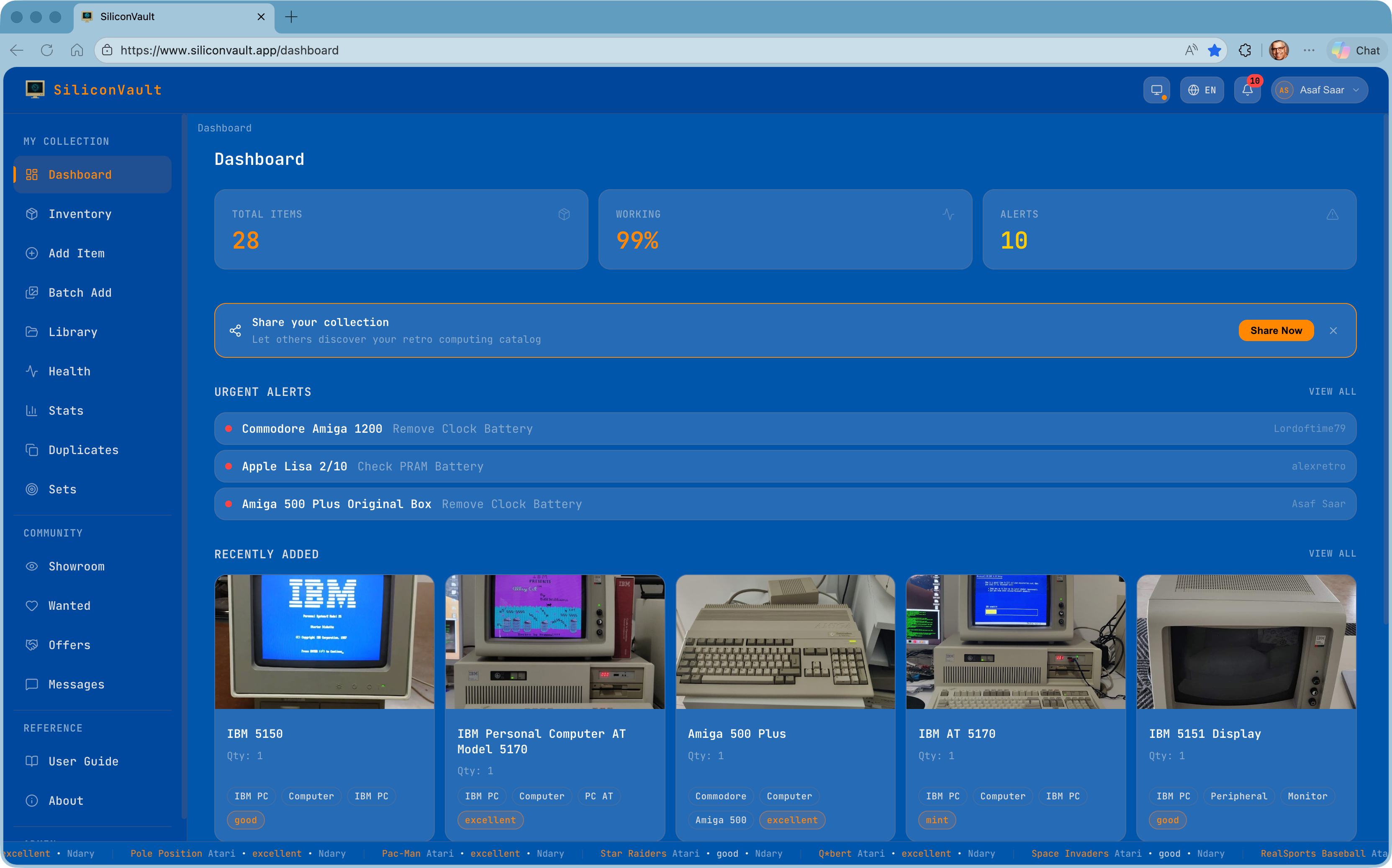This screenshot has height=868, width=1392.
Task: Click the SiliconVault logo icon
Action: coord(35,90)
